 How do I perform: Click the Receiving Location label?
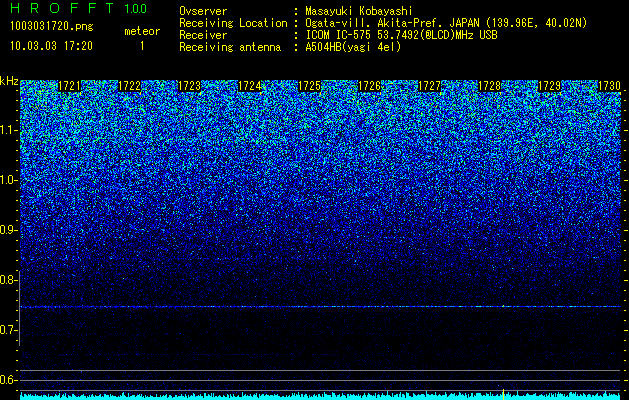pos(233,23)
